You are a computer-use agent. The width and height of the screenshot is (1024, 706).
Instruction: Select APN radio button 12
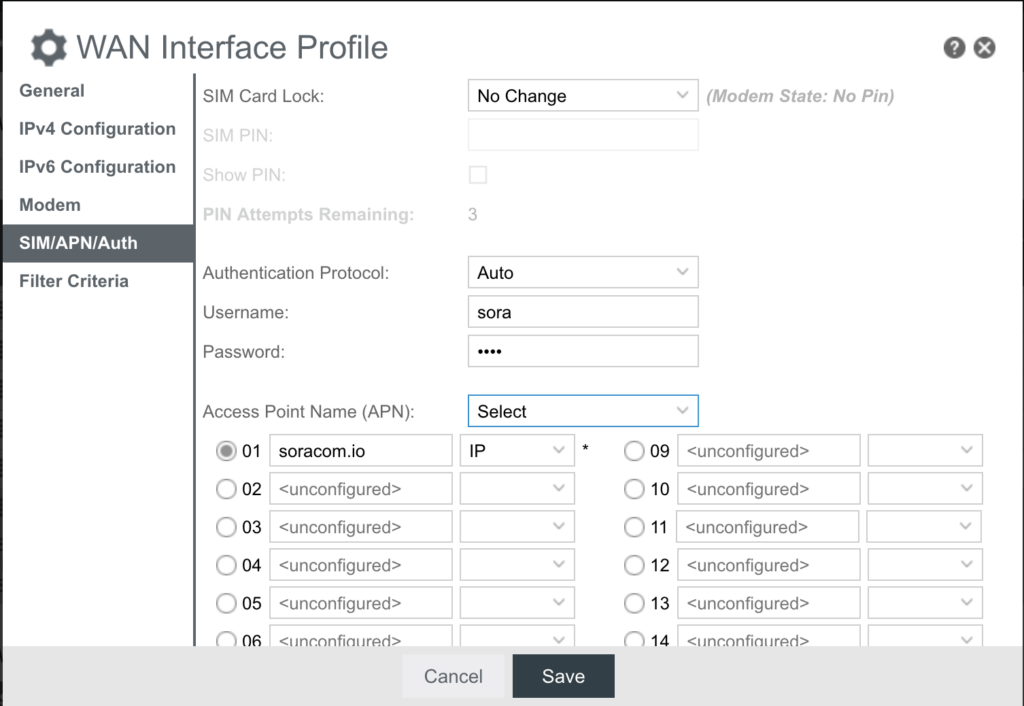pyautogui.click(x=634, y=565)
